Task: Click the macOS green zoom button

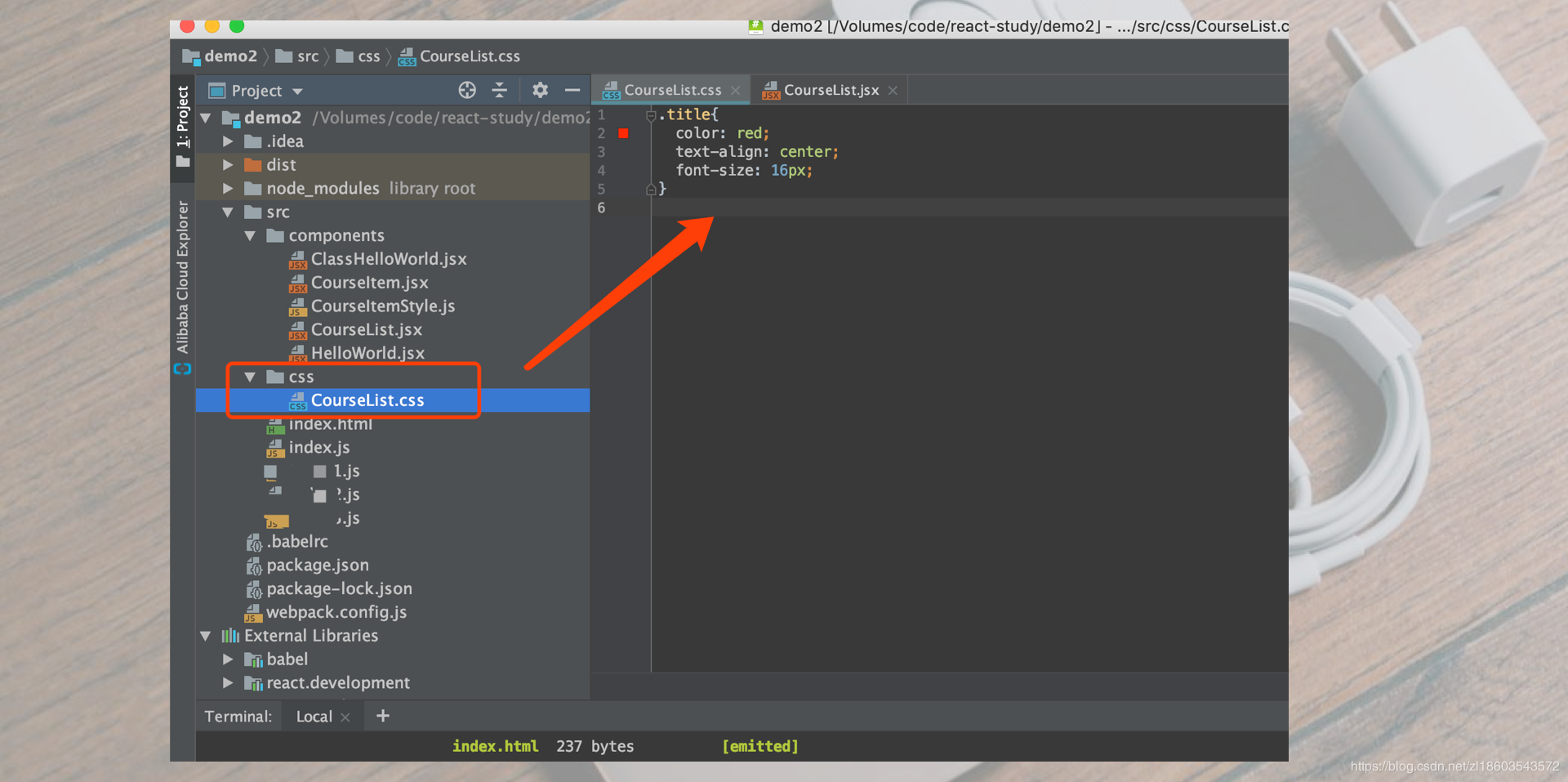Action: tap(237, 26)
